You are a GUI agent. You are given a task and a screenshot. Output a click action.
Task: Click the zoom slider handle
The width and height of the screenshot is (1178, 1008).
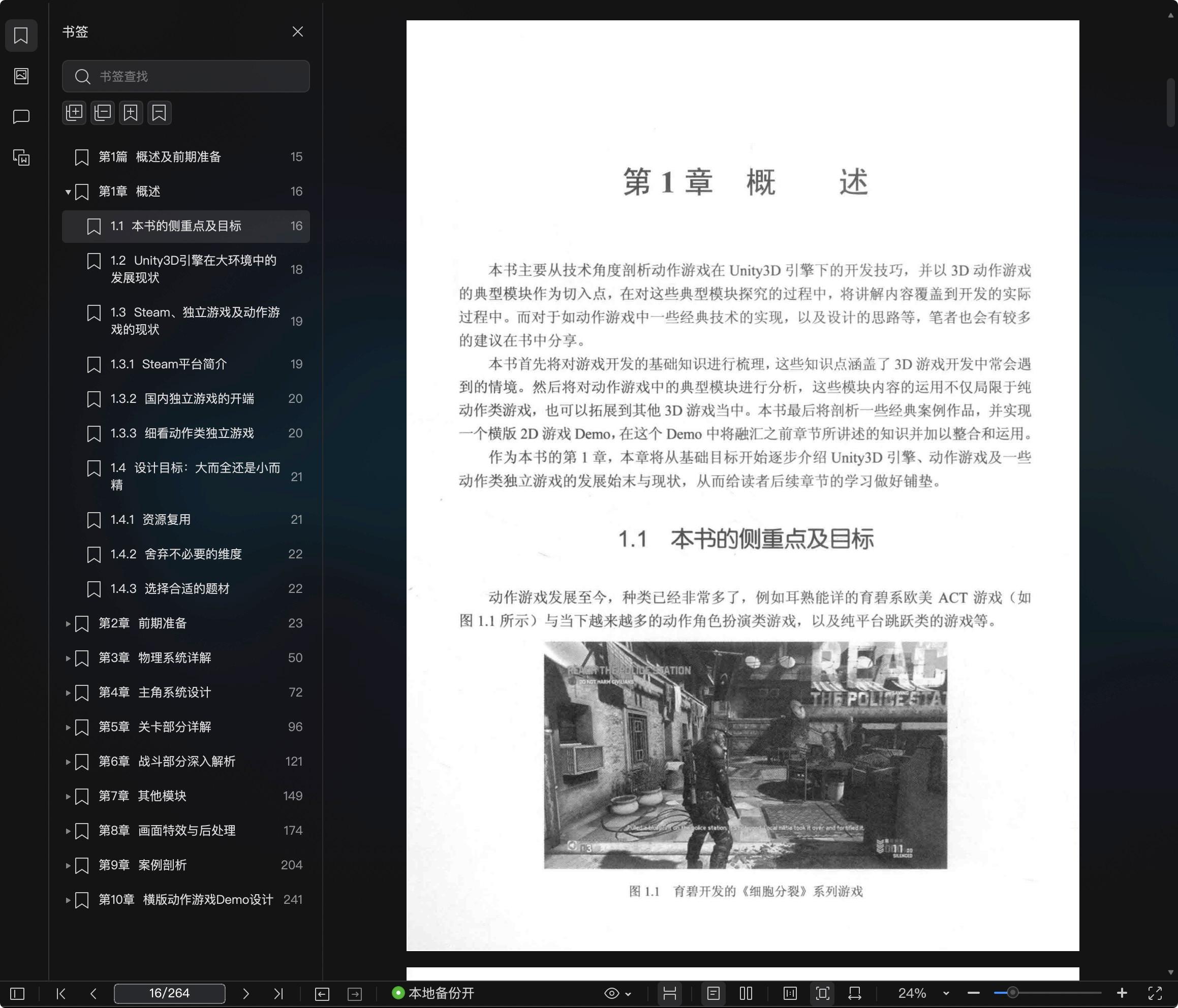click(1012, 993)
